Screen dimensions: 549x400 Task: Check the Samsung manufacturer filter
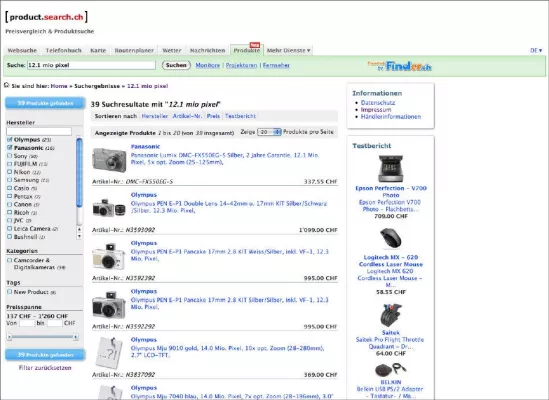(9, 180)
